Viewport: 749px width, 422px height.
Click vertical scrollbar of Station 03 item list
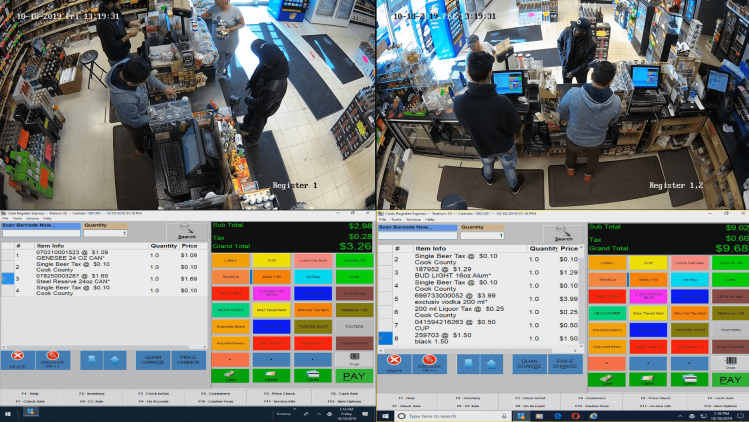click(x=581, y=297)
